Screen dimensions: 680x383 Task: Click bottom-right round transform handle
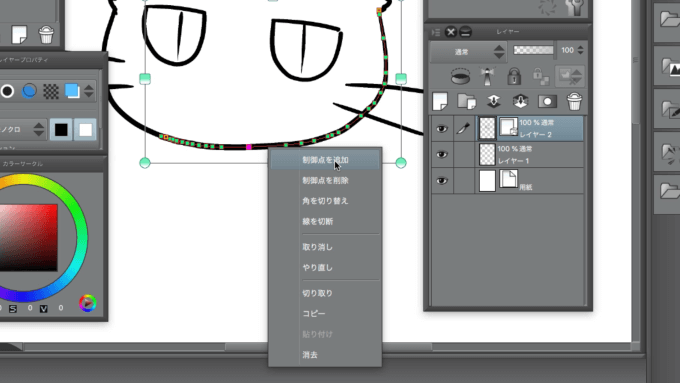pos(401,163)
